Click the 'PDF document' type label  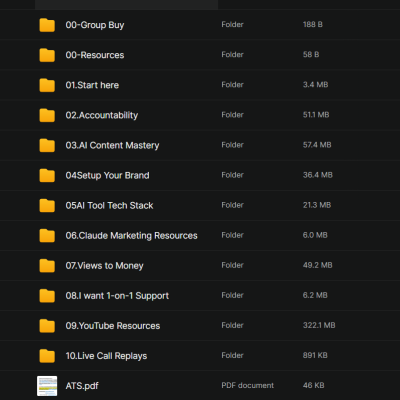(x=248, y=385)
